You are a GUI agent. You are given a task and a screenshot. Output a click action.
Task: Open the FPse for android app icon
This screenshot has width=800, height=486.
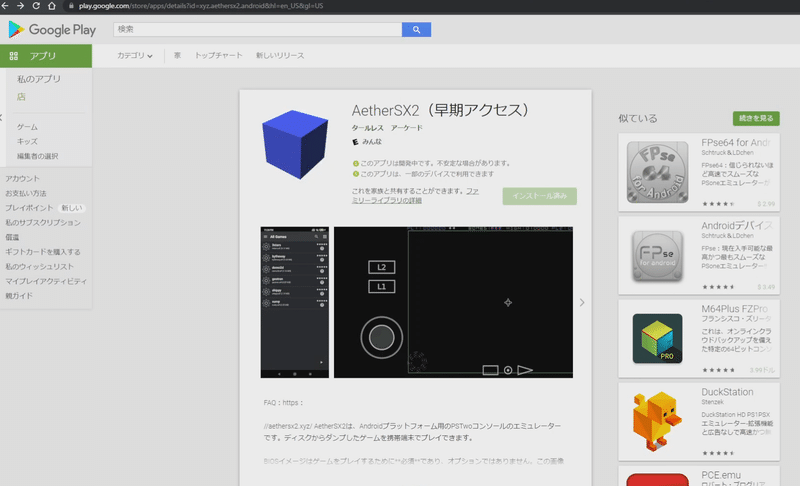click(x=657, y=255)
